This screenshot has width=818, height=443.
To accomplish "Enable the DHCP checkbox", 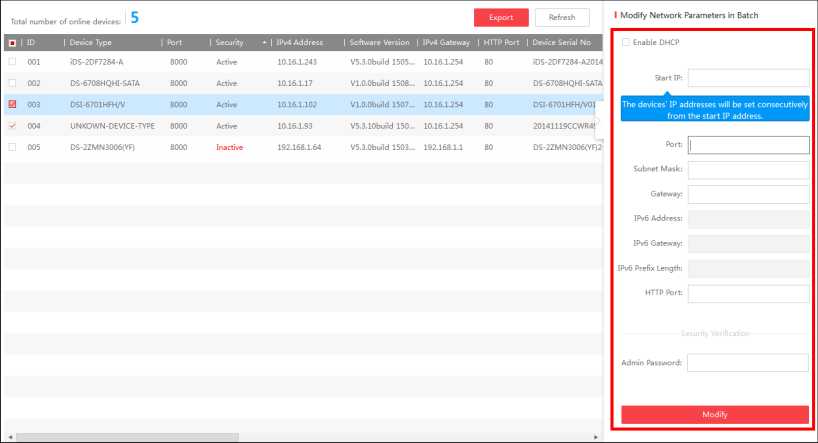I will click(626, 42).
